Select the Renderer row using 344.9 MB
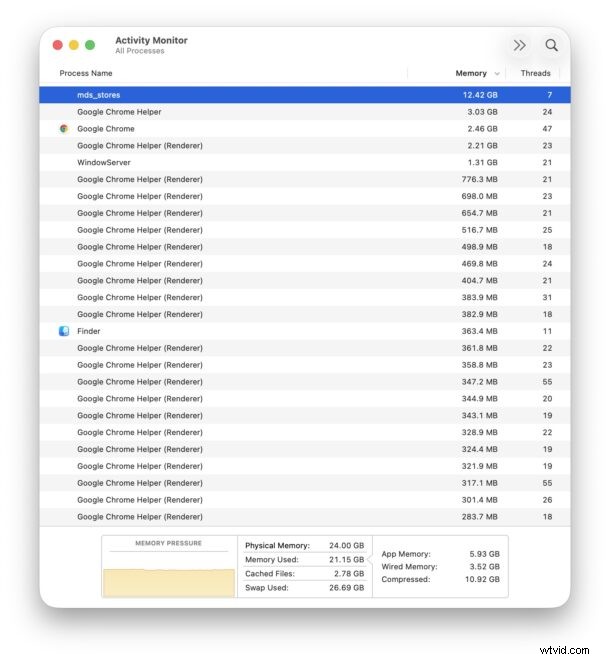610x660 pixels. tap(305, 399)
